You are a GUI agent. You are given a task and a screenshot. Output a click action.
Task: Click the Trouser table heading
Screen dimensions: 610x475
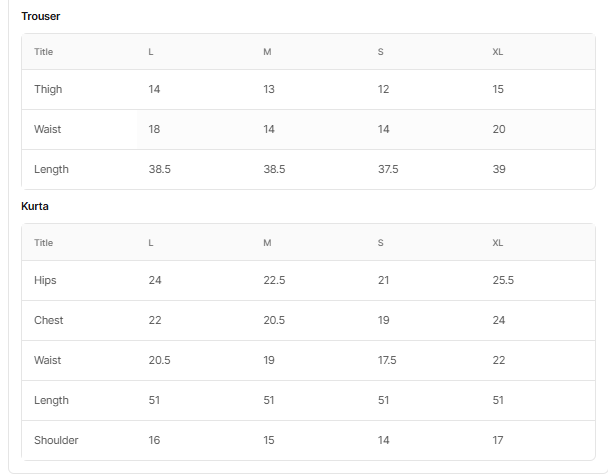pyautogui.click(x=40, y=16)
